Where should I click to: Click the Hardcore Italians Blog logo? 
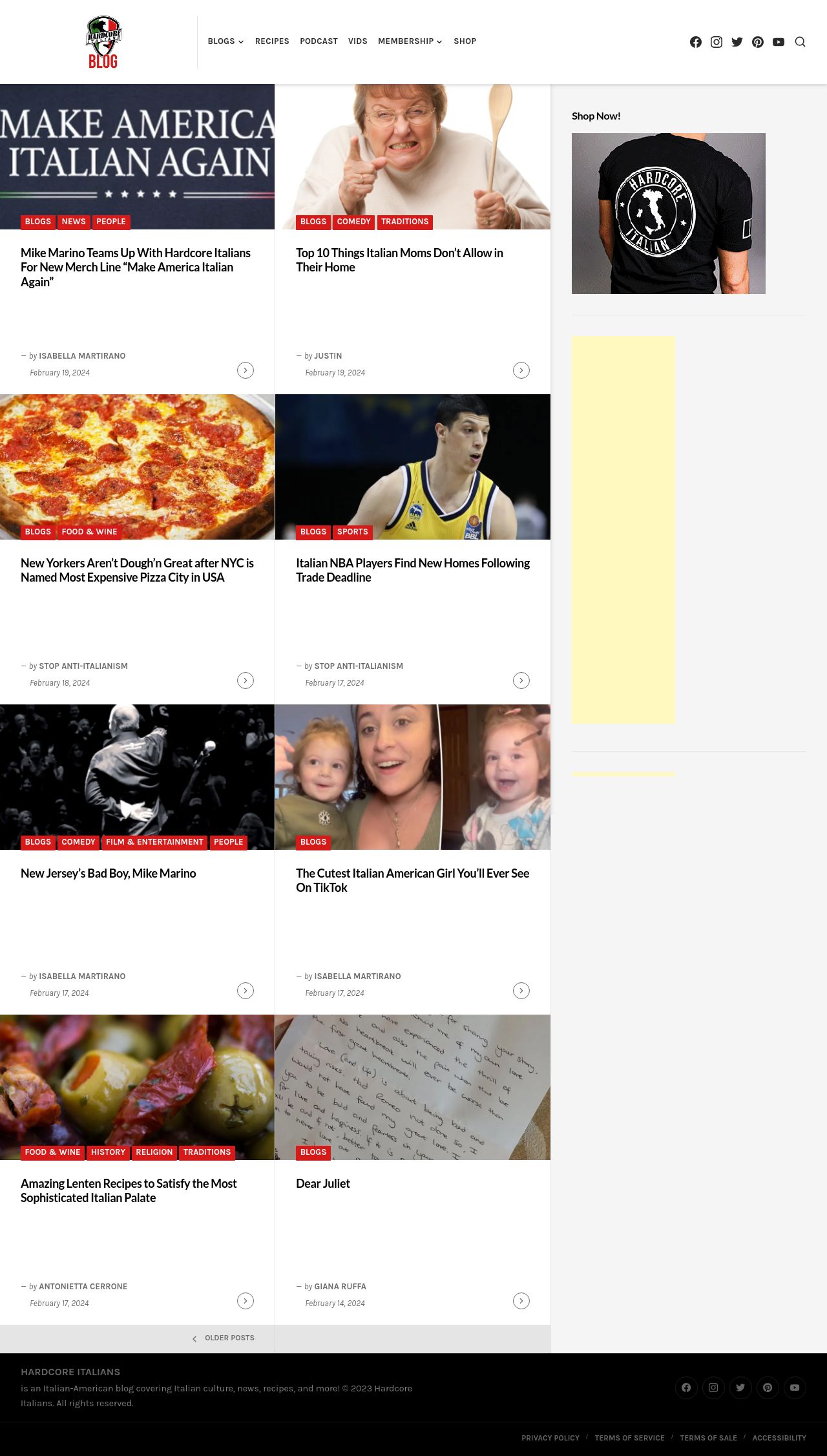click(103, 42)
